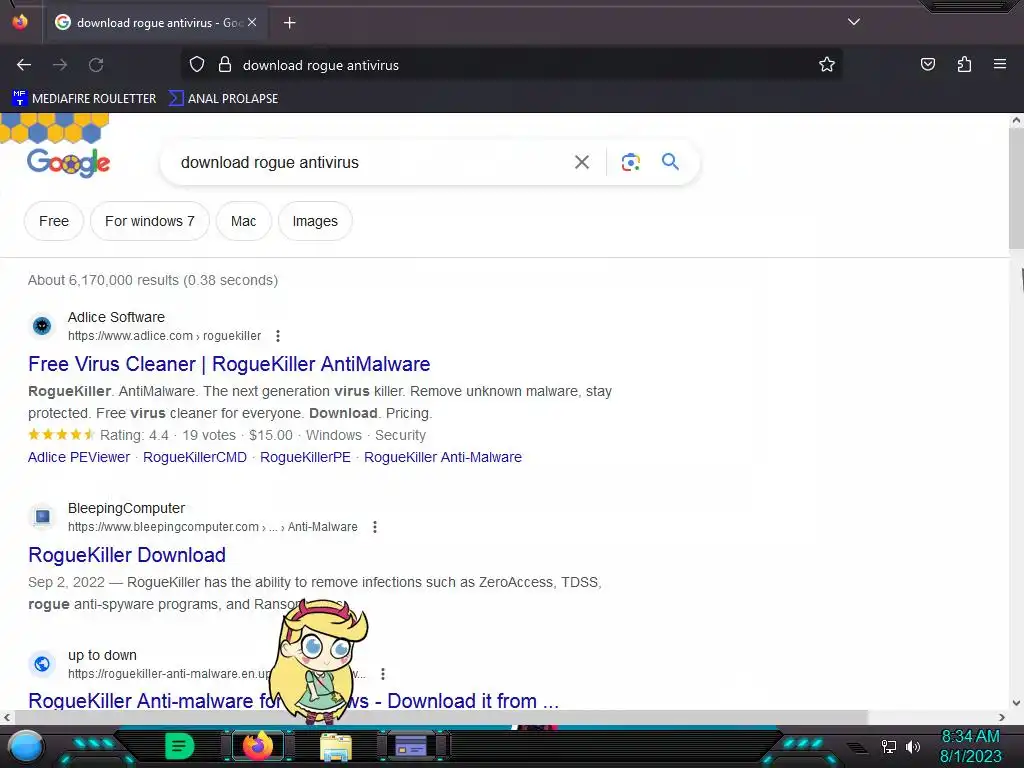The image size is (1024, 768).
Task: Open the Adlice PEViewer sitelink
Action: (x=79, y=457)
